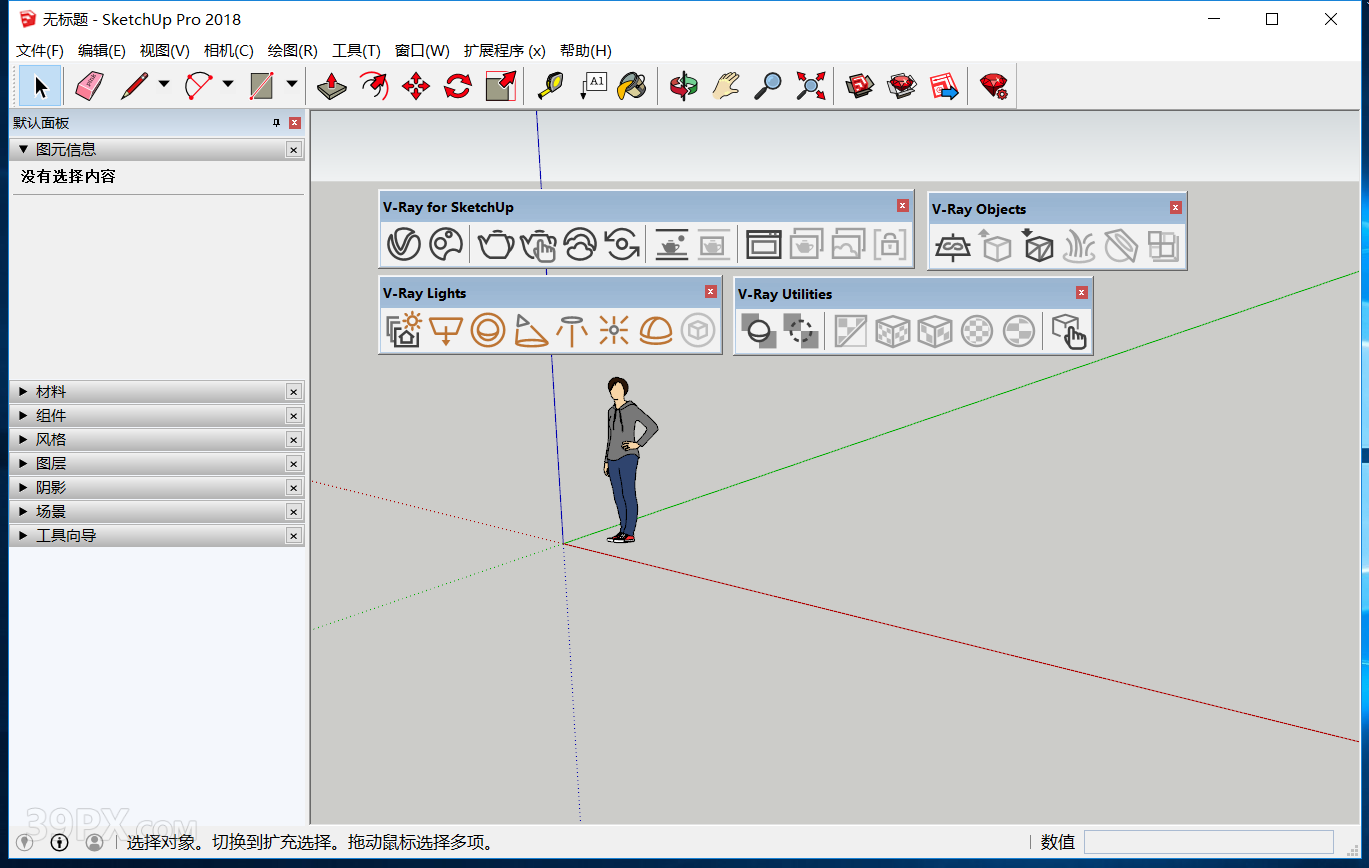Open the V-Ray material palette icon
The height and width of the screenshot is (868, 1369).
pyautogui.click(x=445, y=244)
